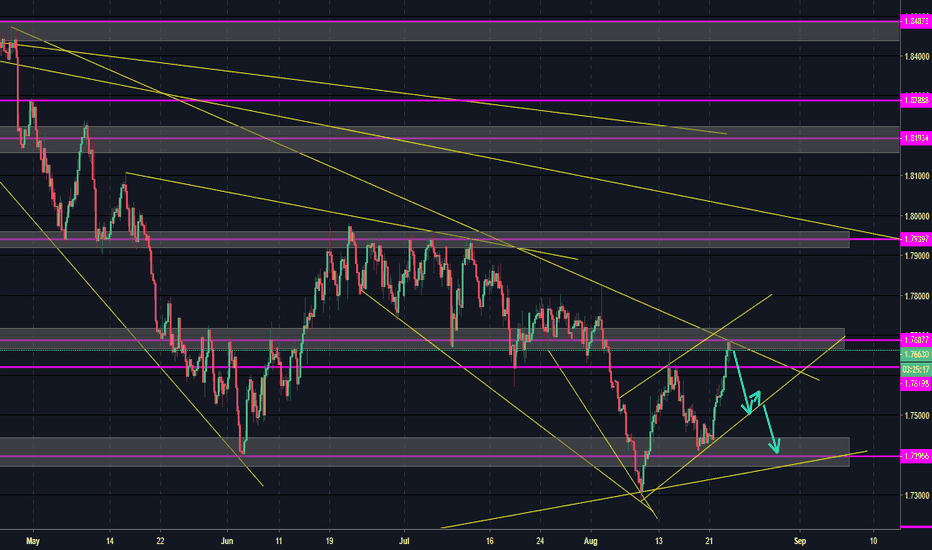Click the 13 date label on time axis
Screen dimensions: 932x550
pyautogui.click(x=659, y=541)
